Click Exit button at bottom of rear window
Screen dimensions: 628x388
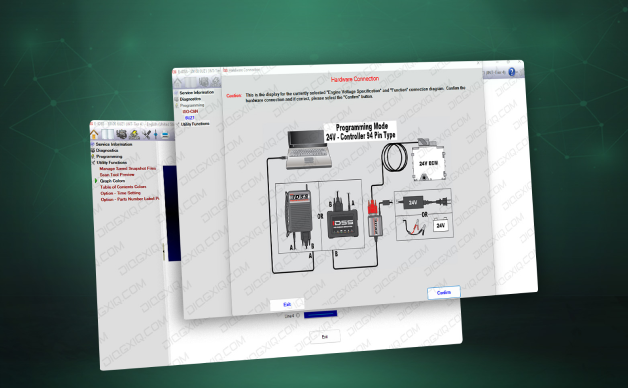click(x=325, y=336)
